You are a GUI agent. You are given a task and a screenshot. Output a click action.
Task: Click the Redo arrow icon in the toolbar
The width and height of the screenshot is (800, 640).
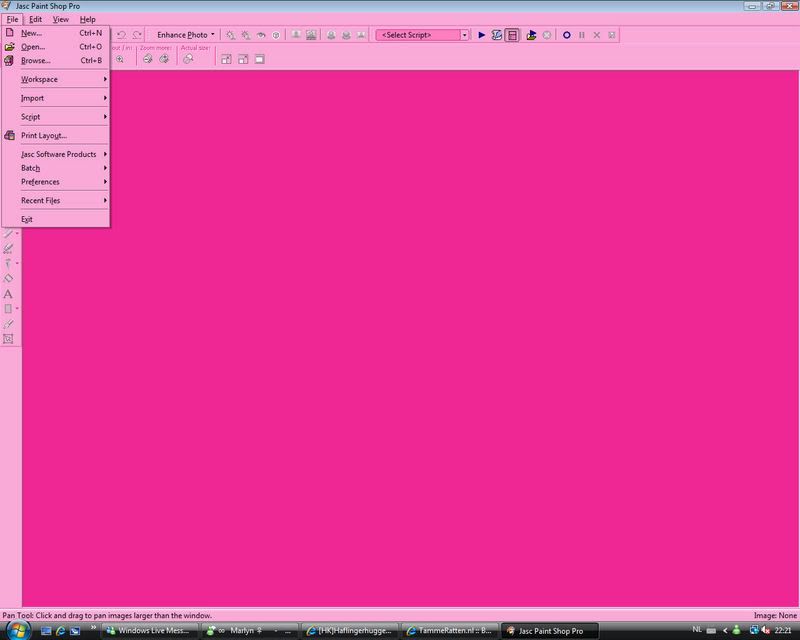pos(137,35)
